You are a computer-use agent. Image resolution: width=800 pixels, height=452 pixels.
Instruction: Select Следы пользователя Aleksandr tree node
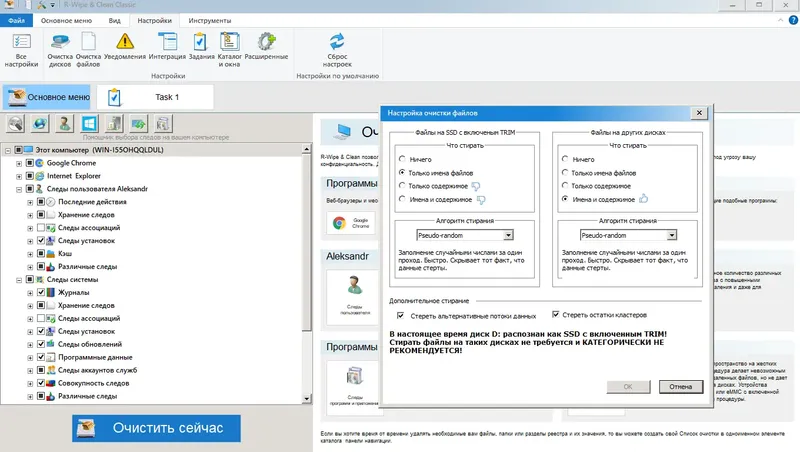tap(97, 189)
